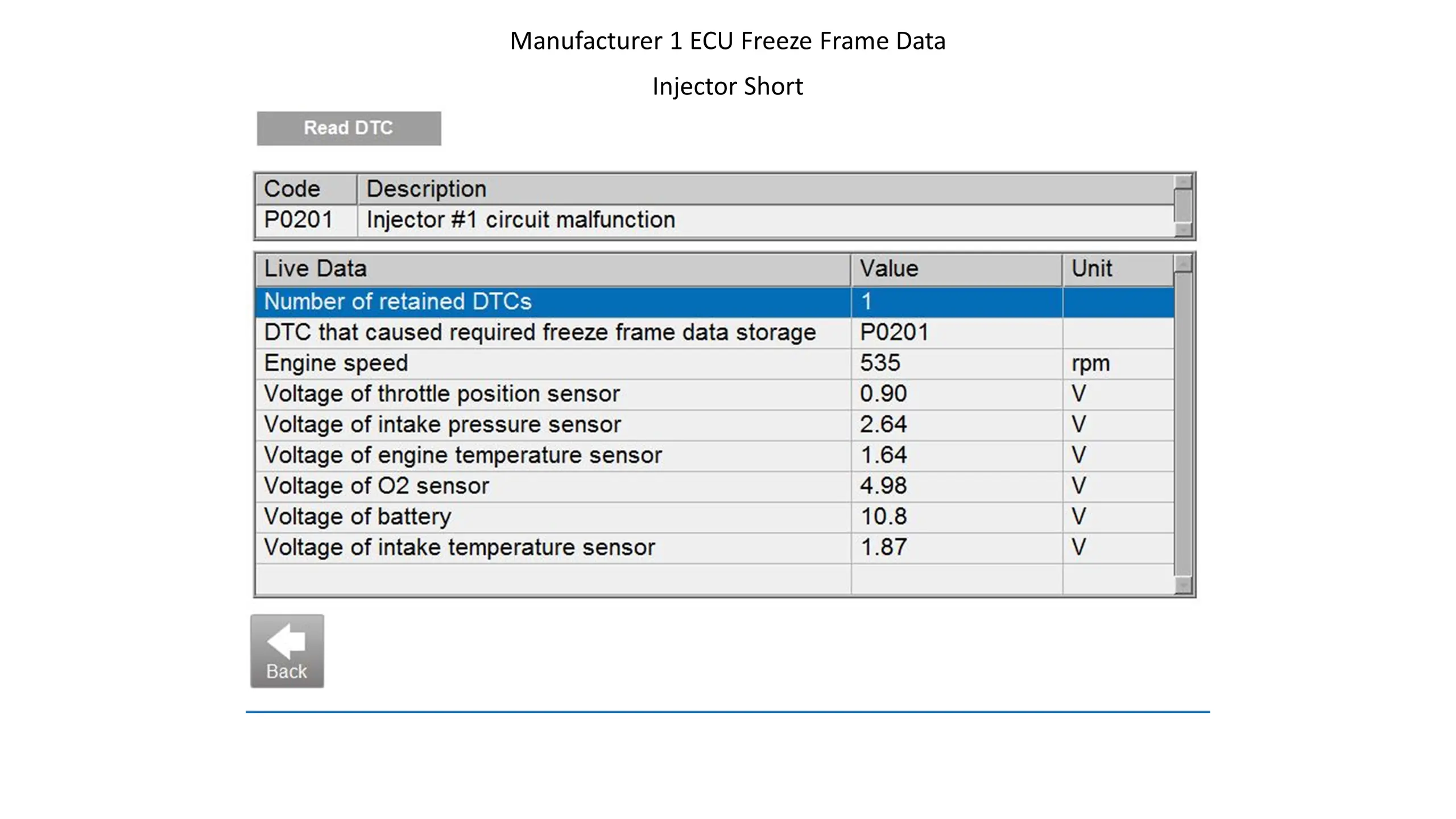The width and height of the screenshot is (1456, 819).
Task: Click the Description column header
Action: (766, 189)
